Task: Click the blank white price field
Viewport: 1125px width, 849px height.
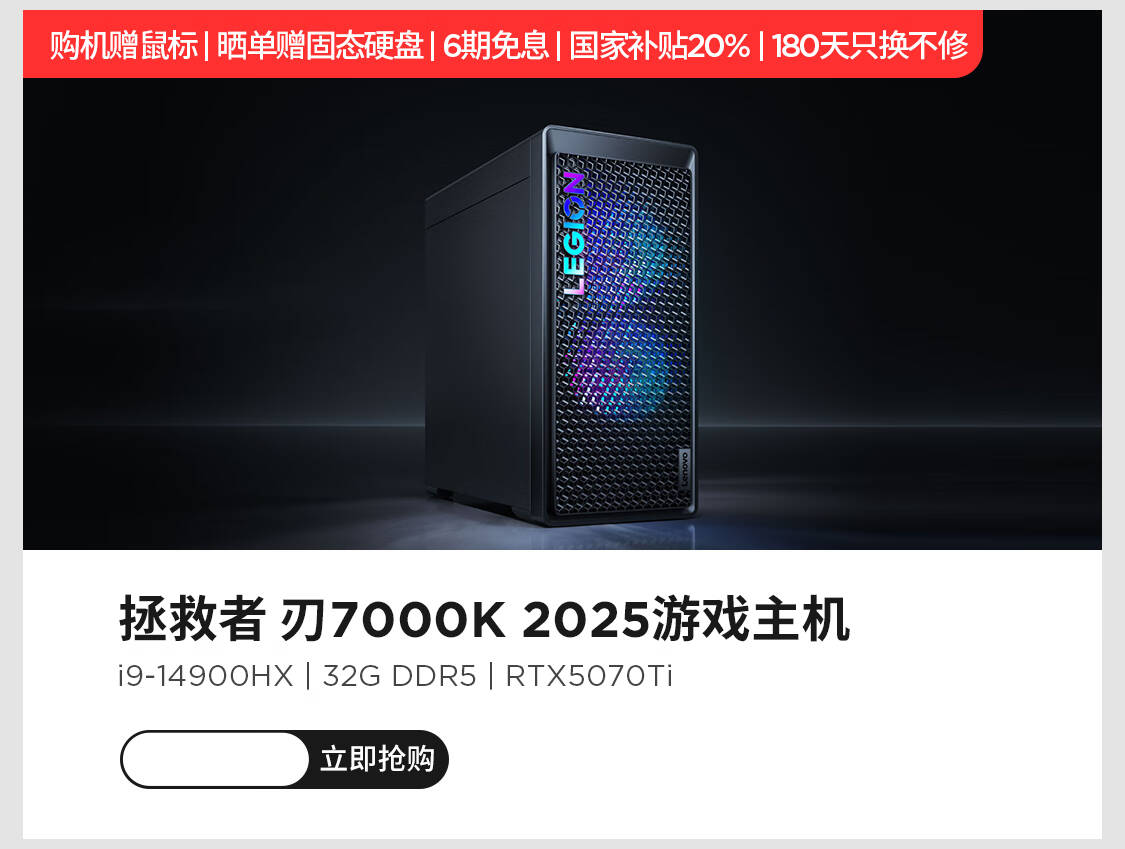Action: click(215, 759)
